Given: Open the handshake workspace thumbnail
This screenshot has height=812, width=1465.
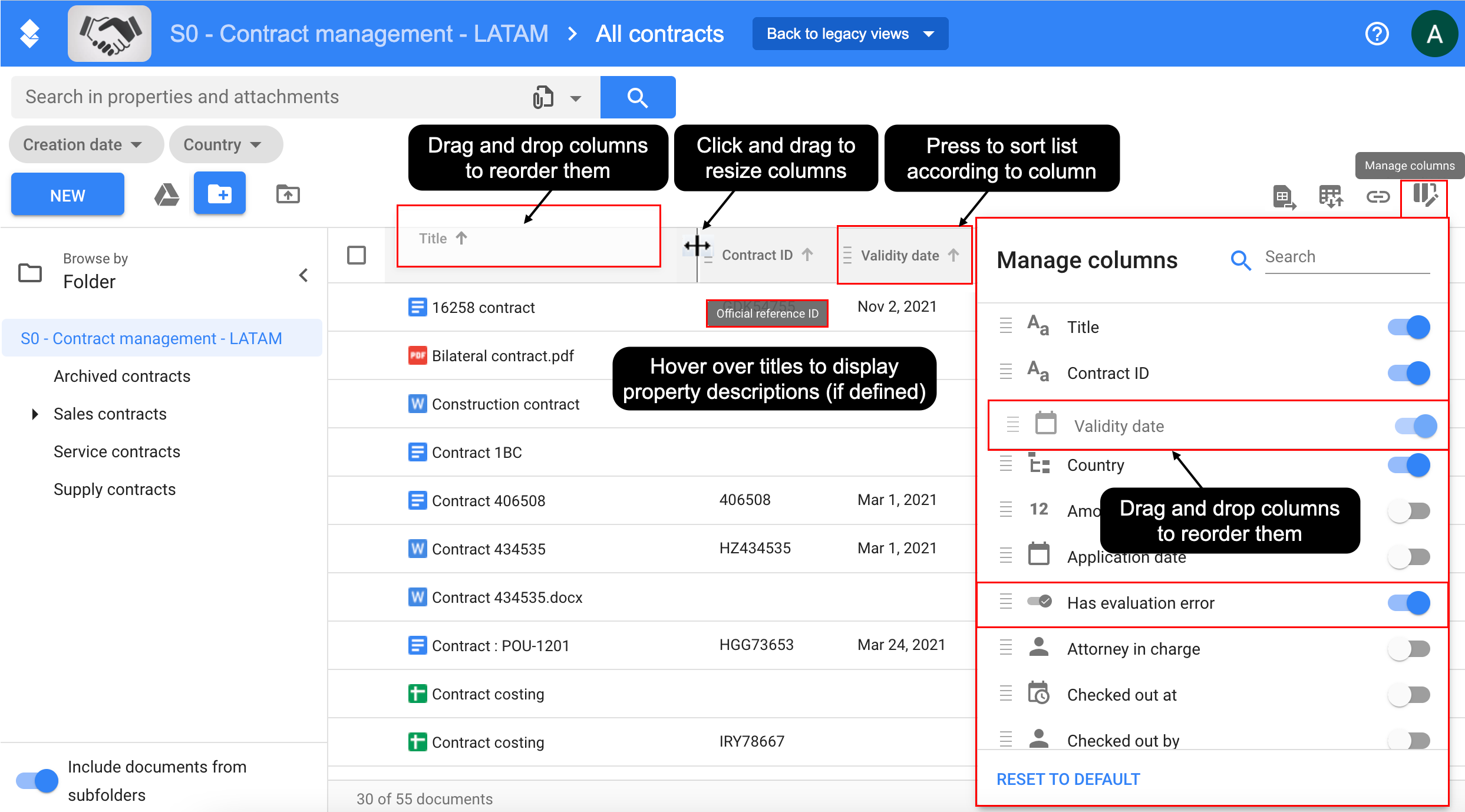Looking at the screenshot, I should tap(110, 34).
